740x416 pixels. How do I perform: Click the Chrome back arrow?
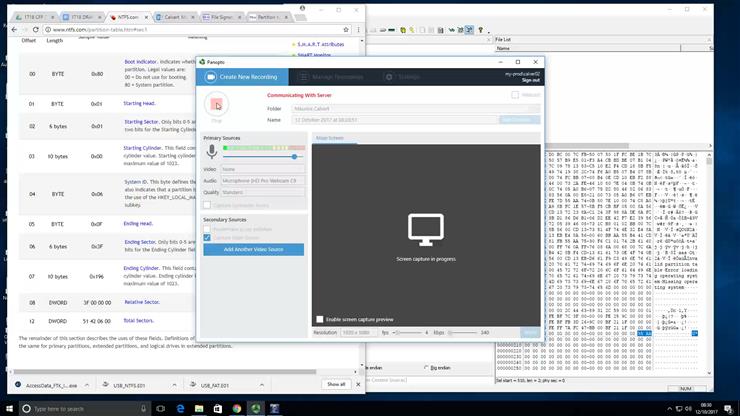[14, 29]
